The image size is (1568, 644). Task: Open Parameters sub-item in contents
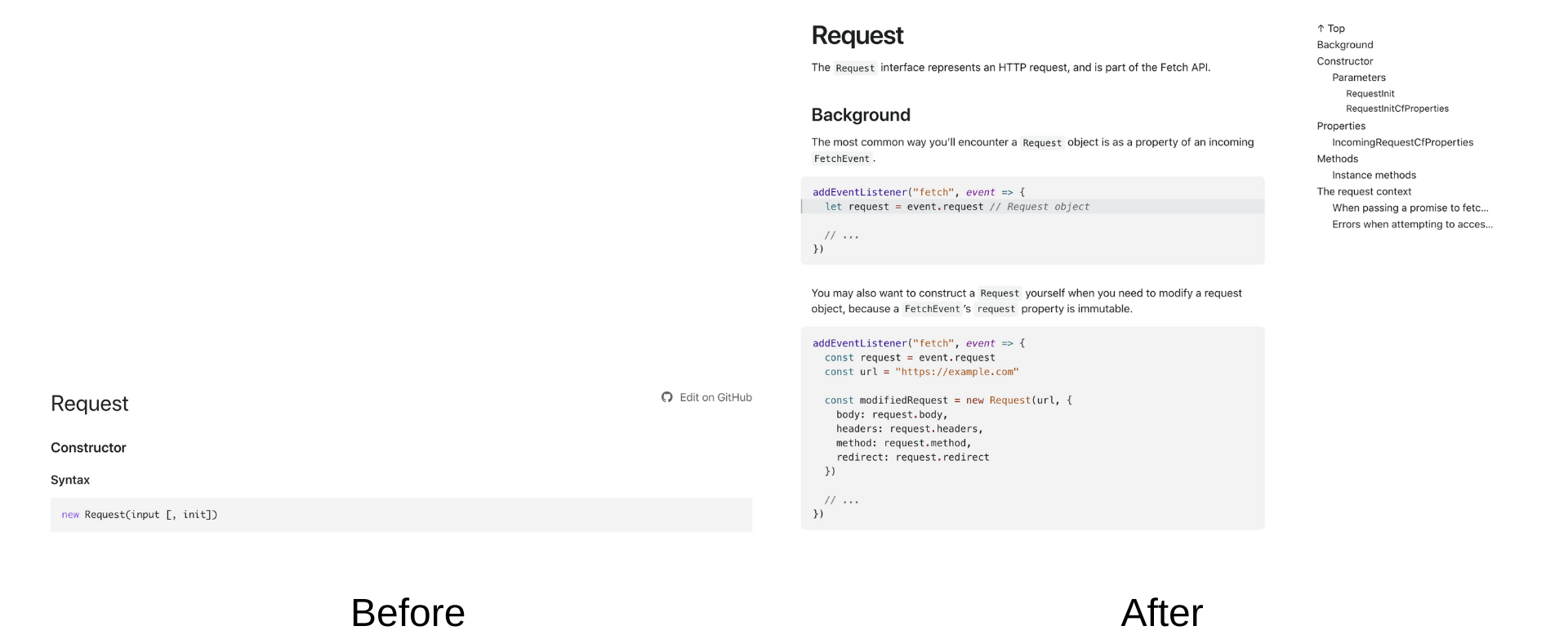pos(1359,78)
